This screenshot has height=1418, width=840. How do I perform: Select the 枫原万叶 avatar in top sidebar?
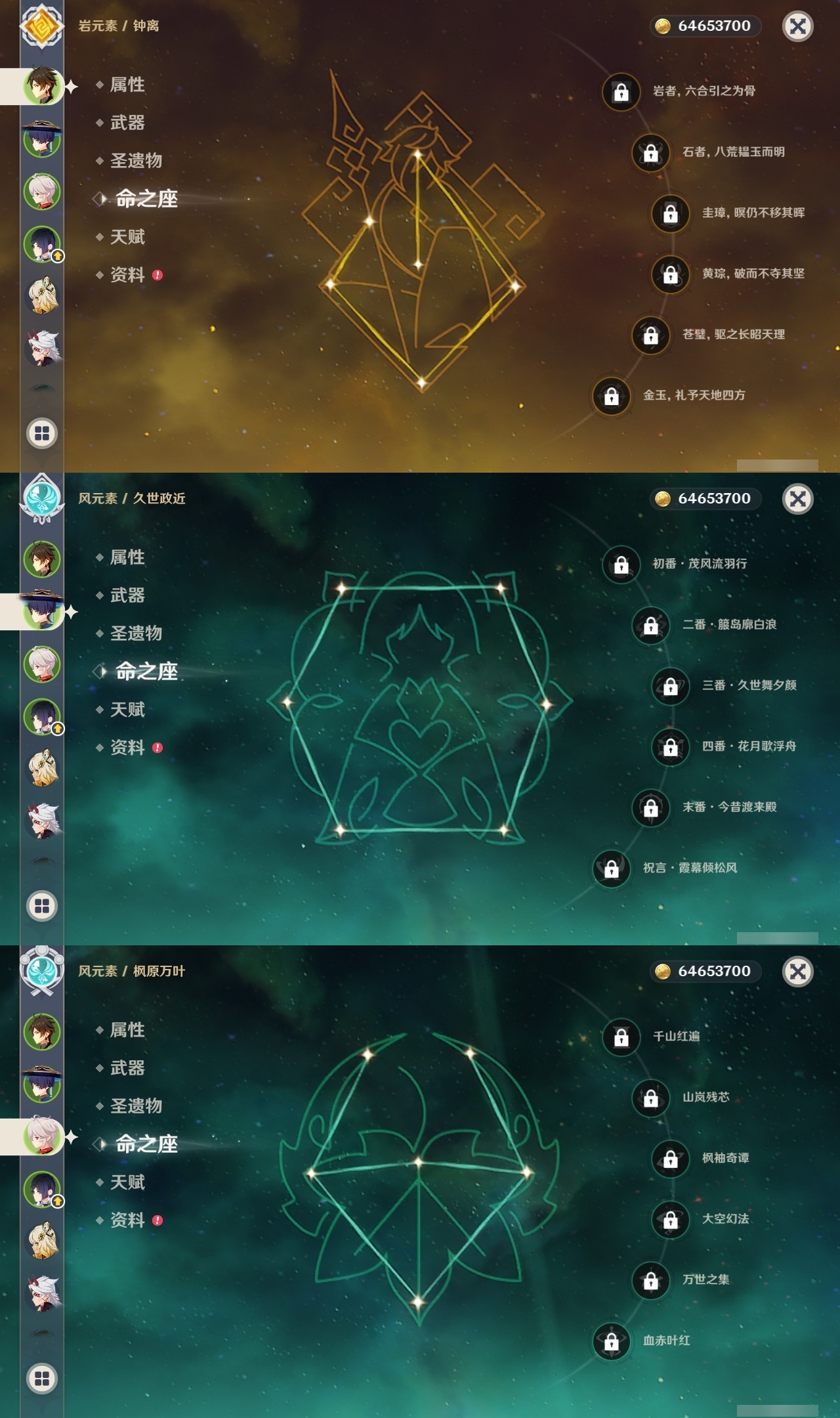[x=42, y=192]
